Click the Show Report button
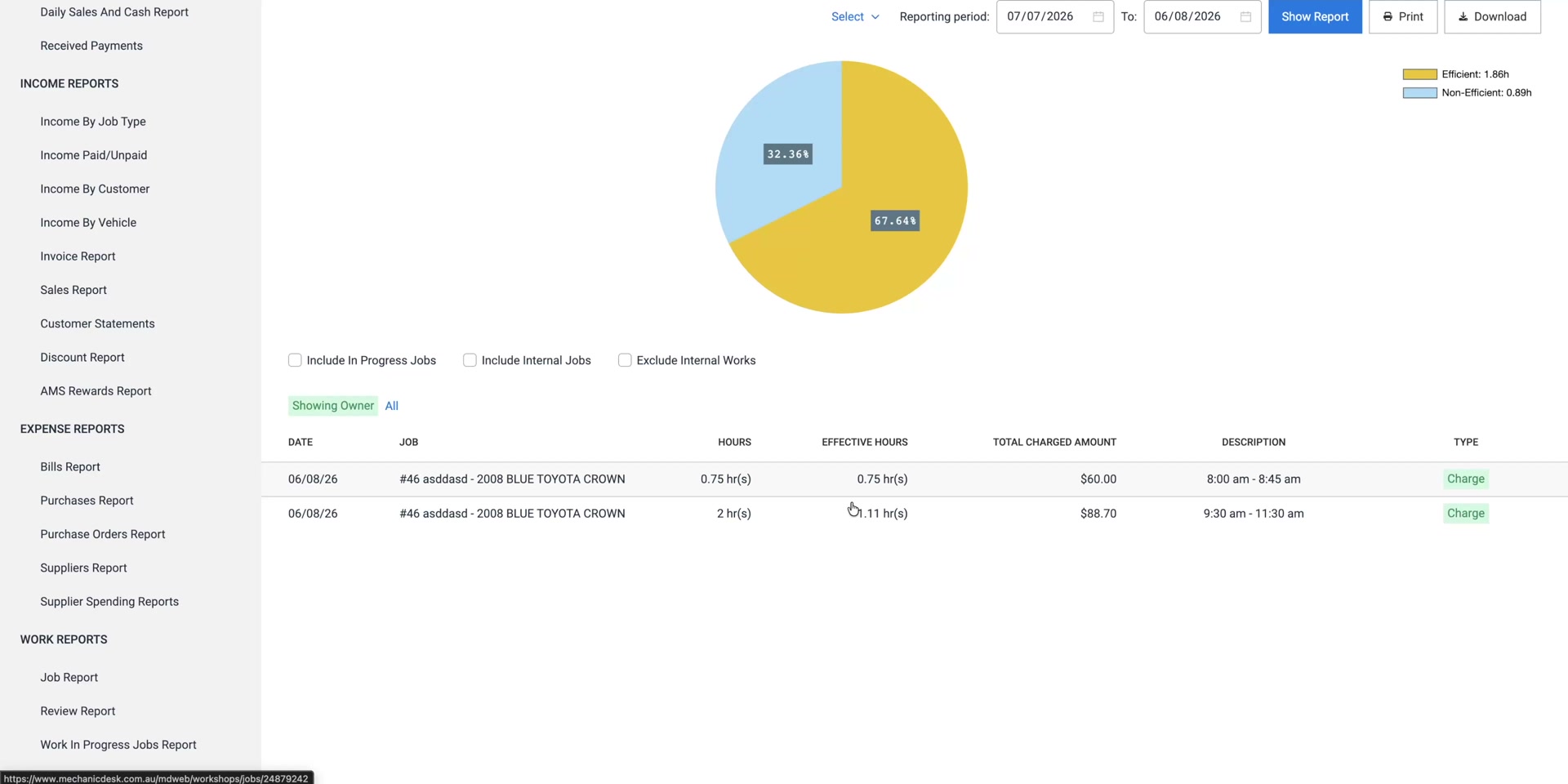1568x784 pixels. tap(1315, 16)
